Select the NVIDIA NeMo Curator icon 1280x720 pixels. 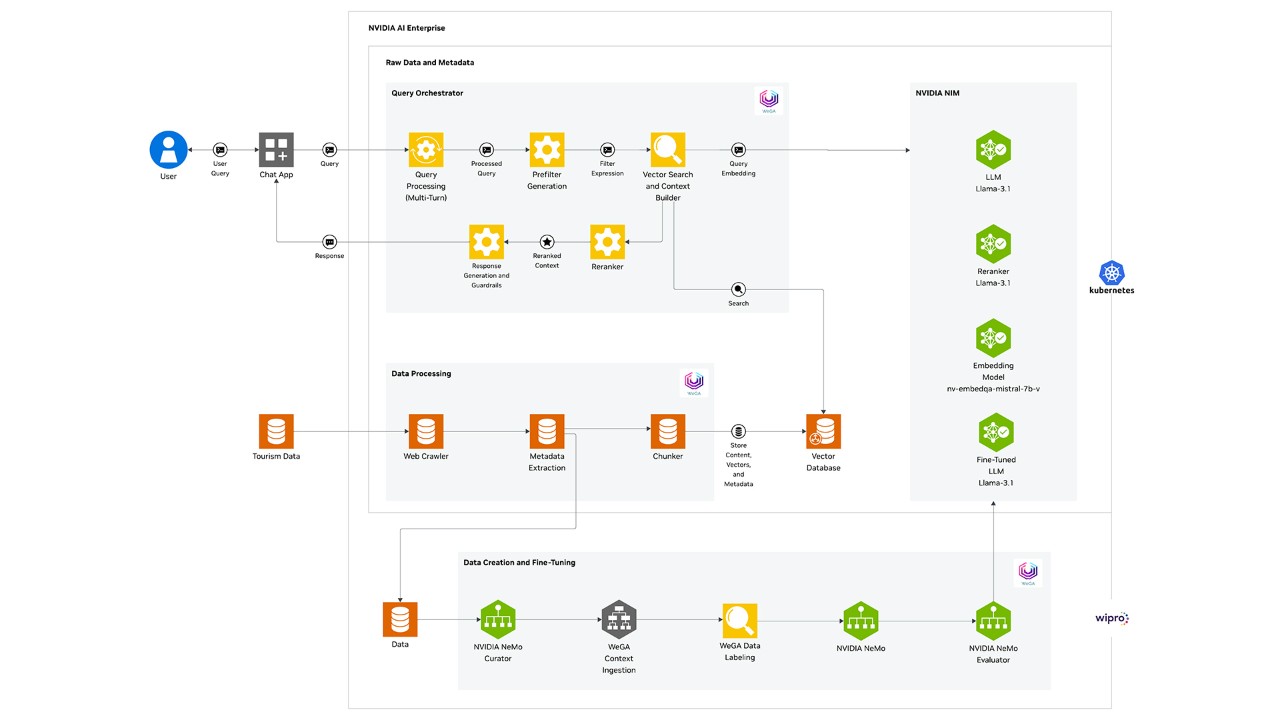pos(497,620)
